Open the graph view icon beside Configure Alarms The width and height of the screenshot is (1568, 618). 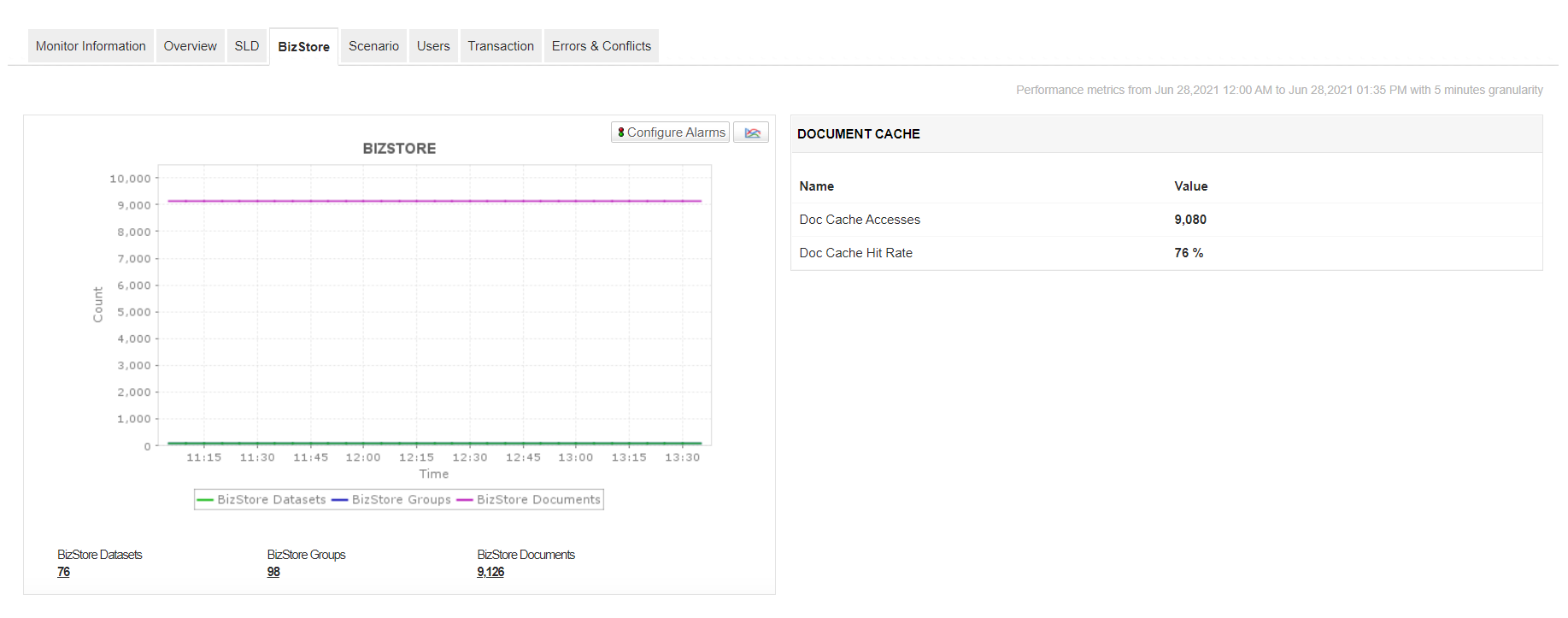(x=751, y=132)
